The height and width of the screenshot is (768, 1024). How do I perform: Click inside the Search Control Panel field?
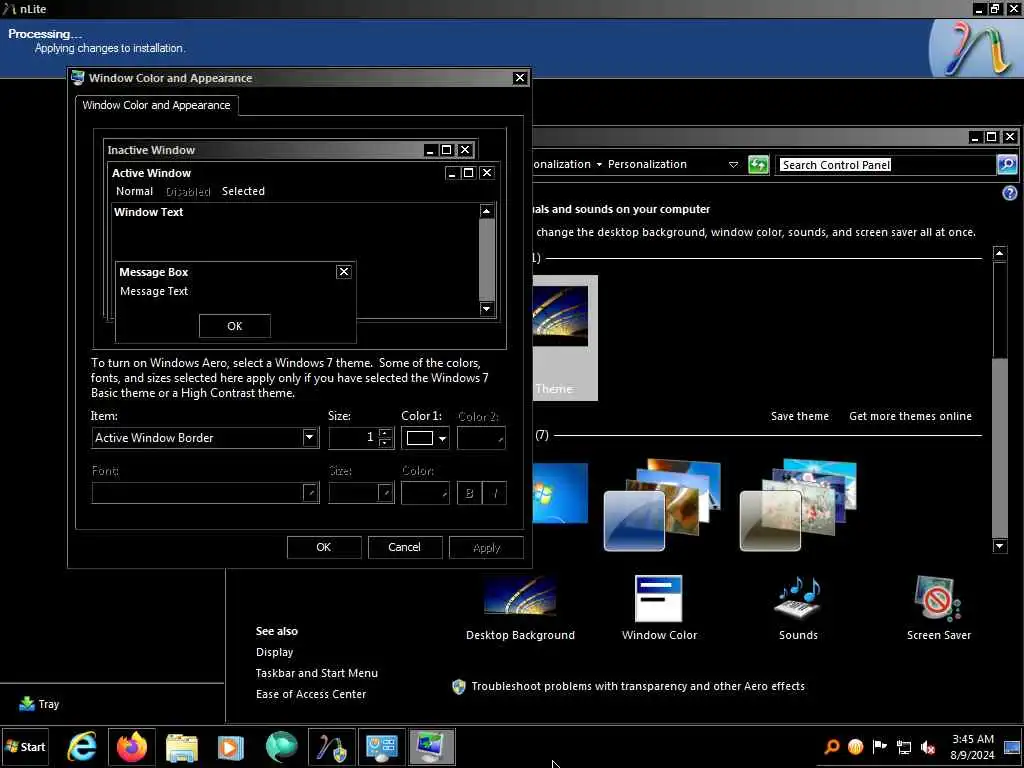(886, 165)
